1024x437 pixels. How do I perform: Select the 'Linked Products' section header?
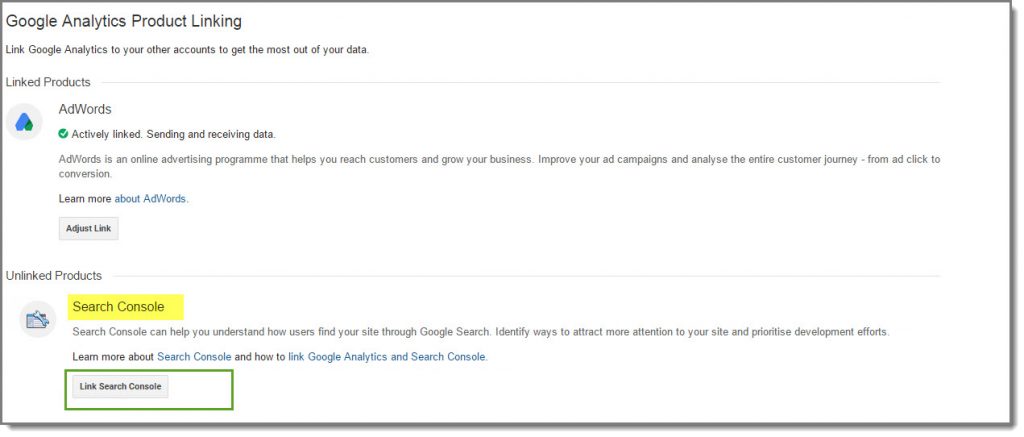[x=48, y=82]
